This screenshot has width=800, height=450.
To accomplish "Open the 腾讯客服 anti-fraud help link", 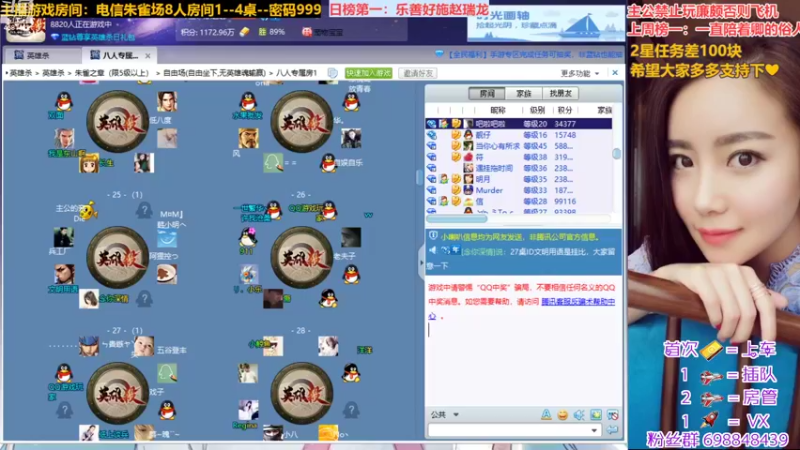I will click(578, 302).
